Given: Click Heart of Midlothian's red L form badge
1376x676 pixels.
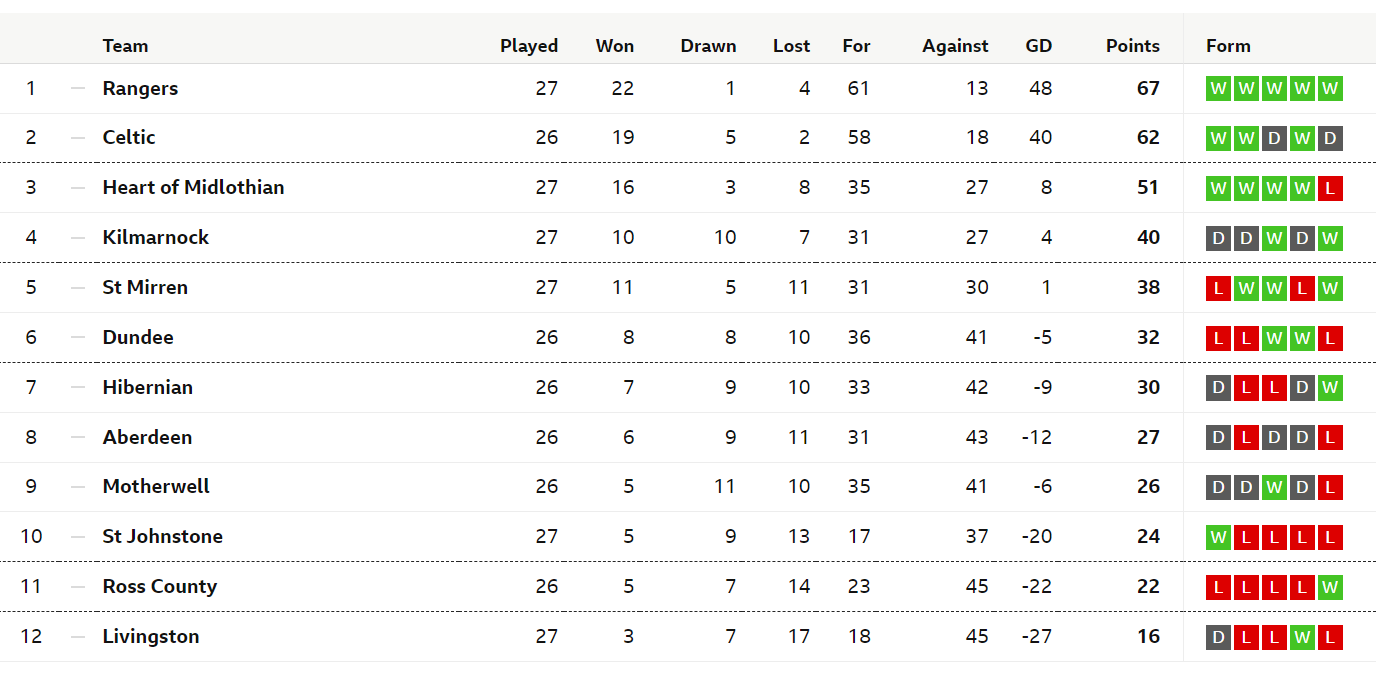Looking at the screenshot, I should click(x=1330, y=188).
